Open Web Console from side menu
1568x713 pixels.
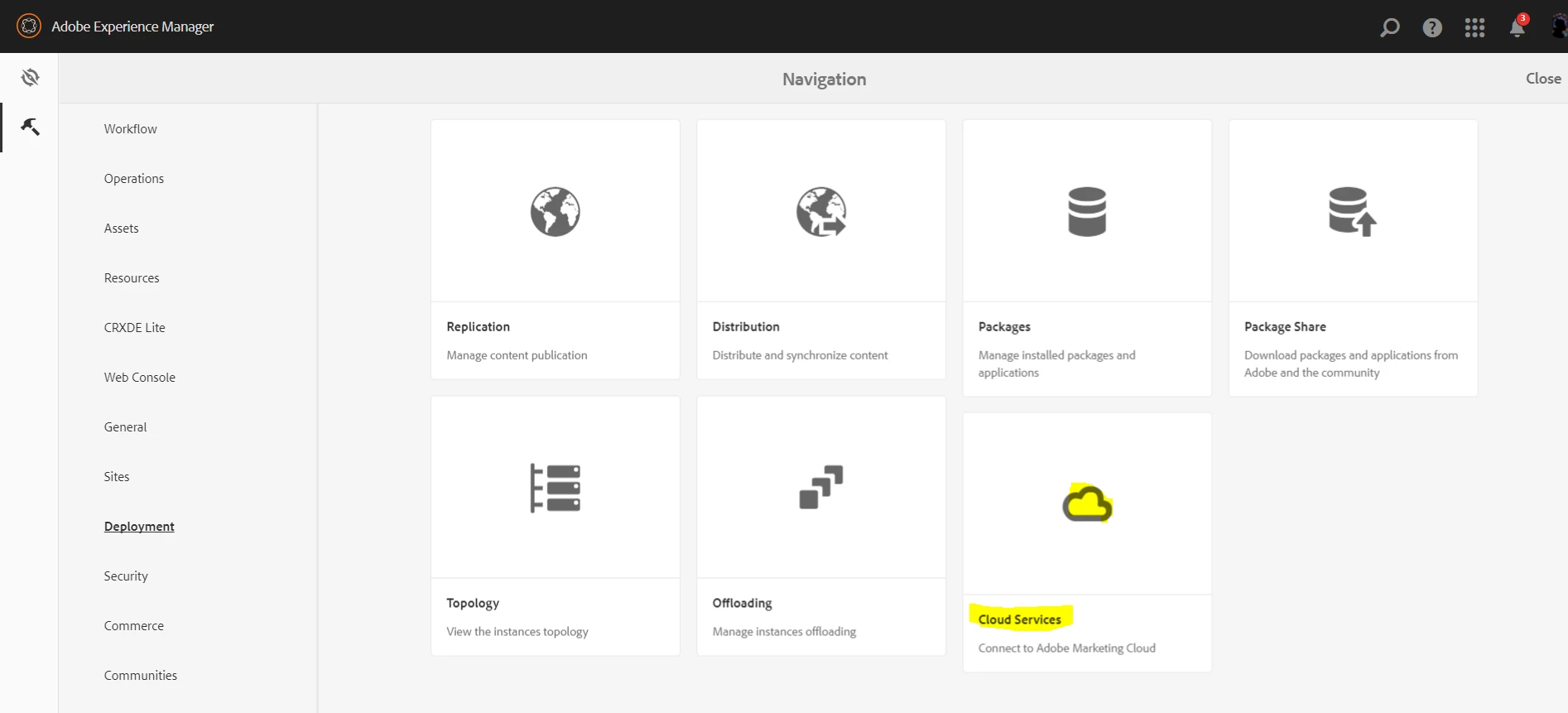pos(140,377)
